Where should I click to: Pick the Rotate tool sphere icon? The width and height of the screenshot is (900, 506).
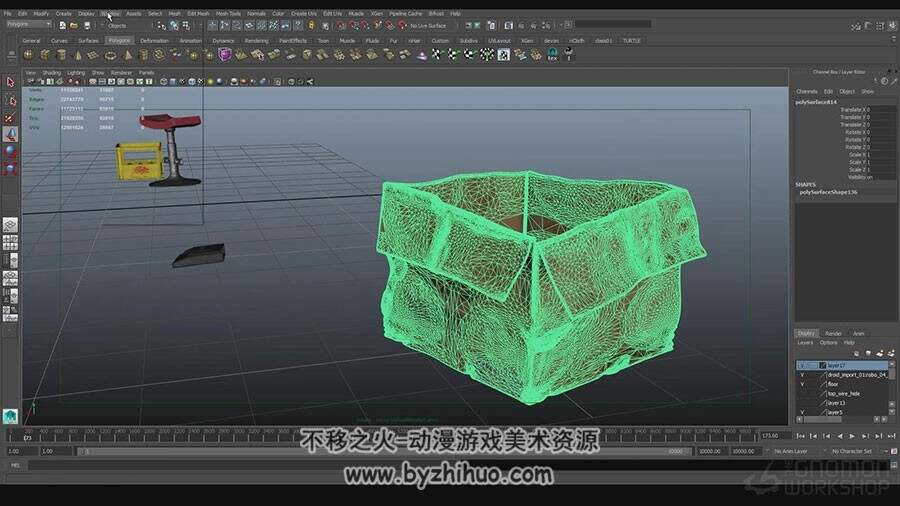pos(10,151)
